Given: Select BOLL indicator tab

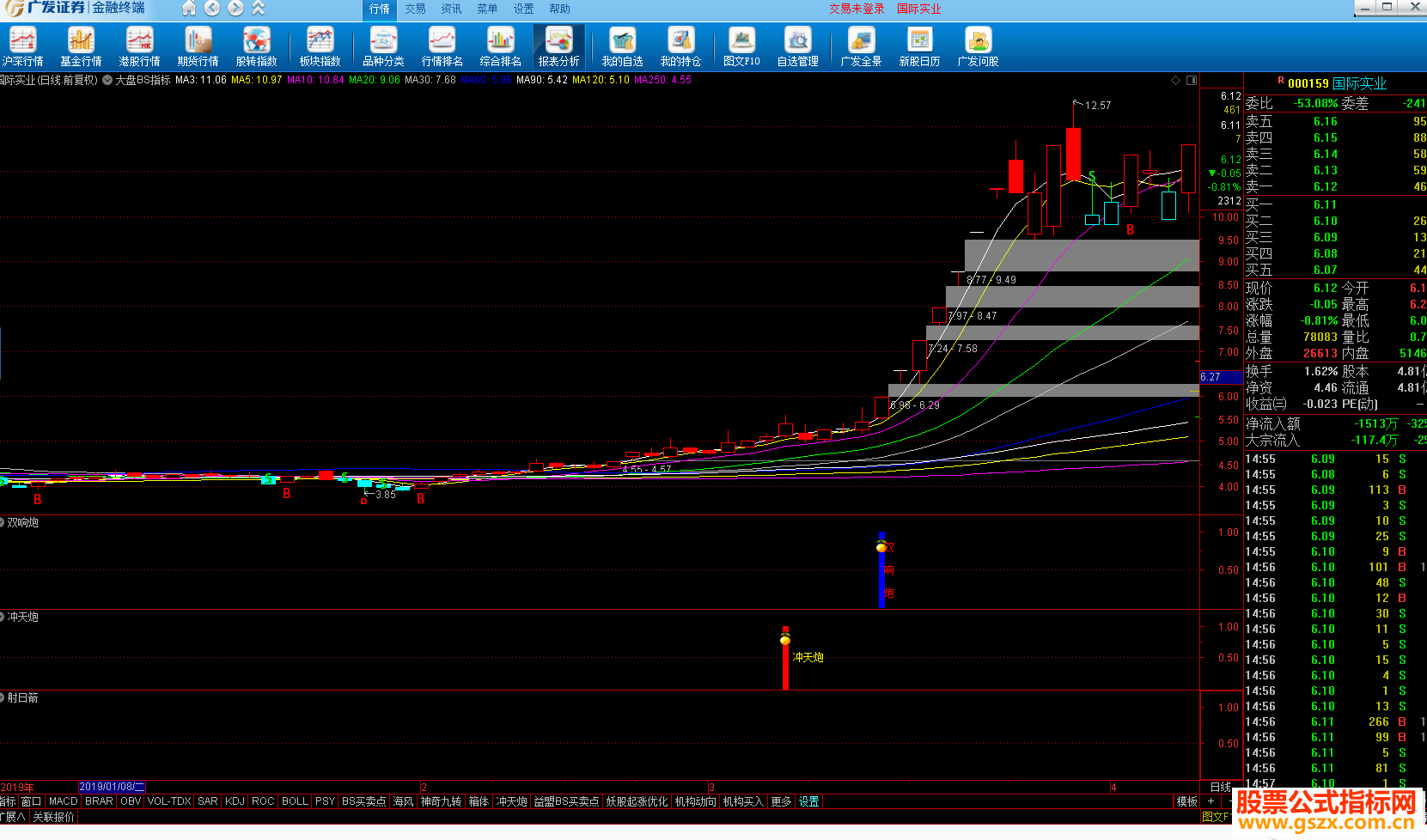Looking at the screenshot, I should 295,801.
